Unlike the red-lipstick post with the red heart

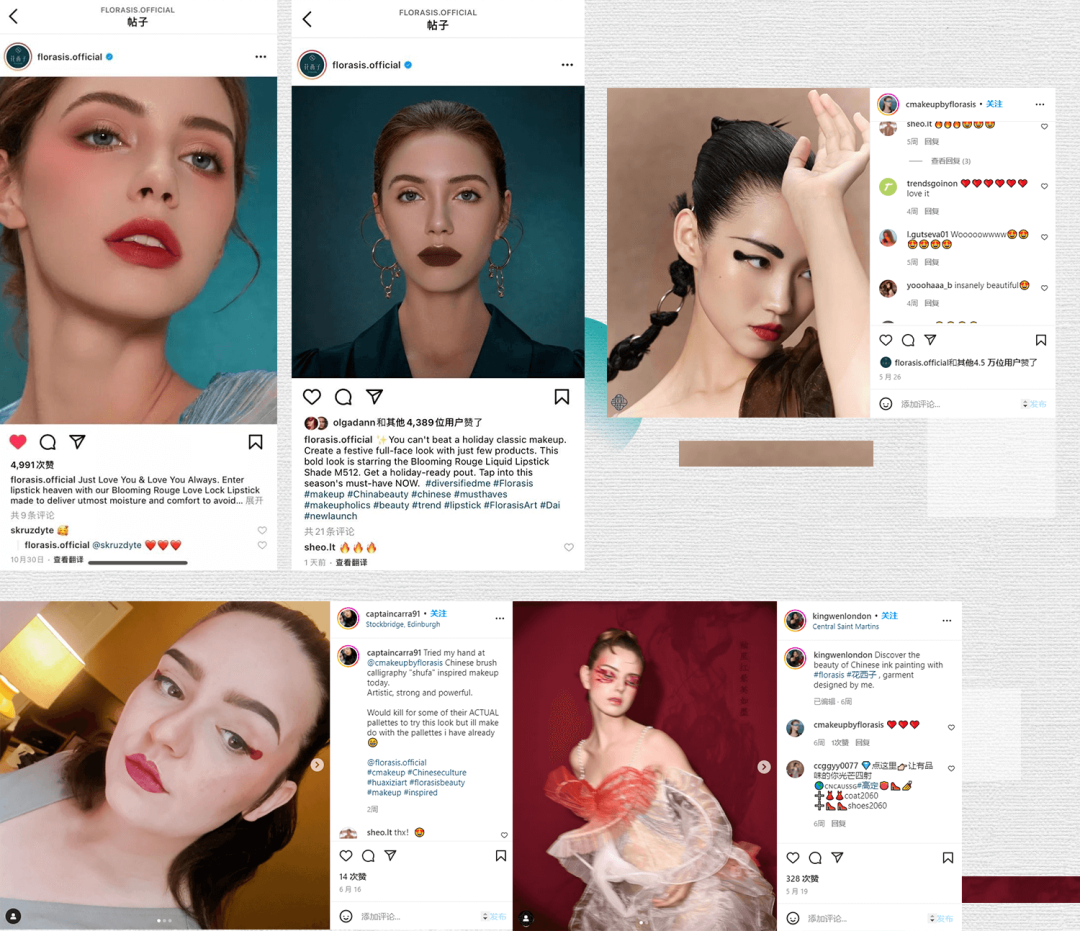click(x=18, y=442)
